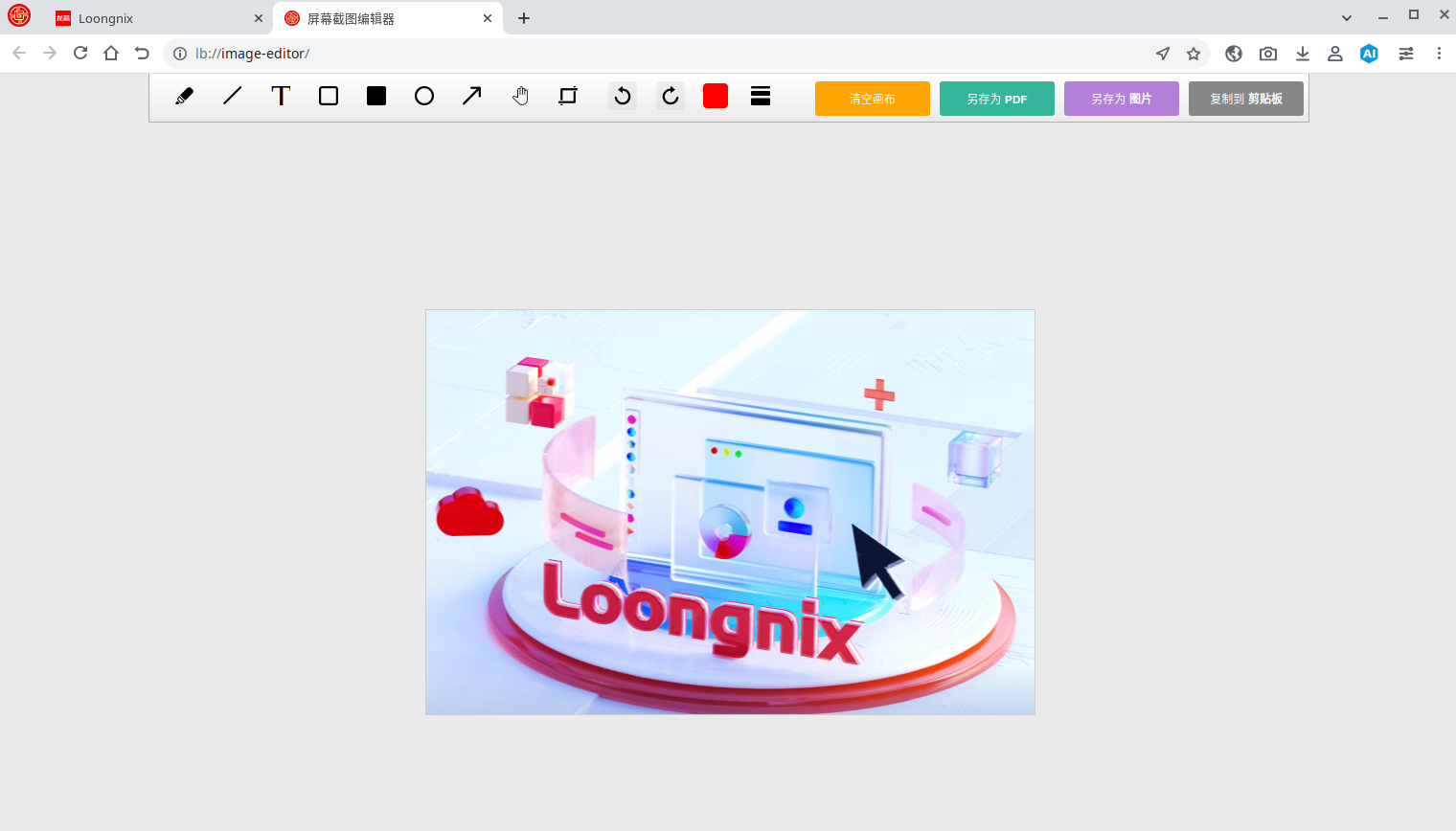Click the Loongnix browser logo
Viewport: 1456px width, 831px height.
[x=19, y=15]
